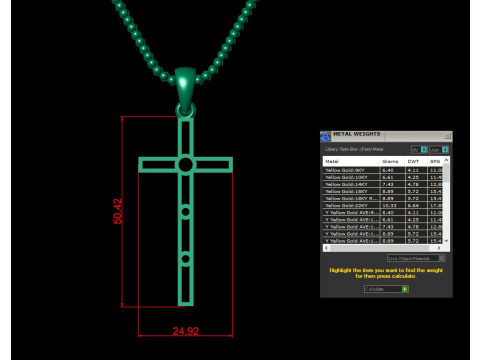Sort by the Grams column header
480x360 pixels.
click(392, 161)
